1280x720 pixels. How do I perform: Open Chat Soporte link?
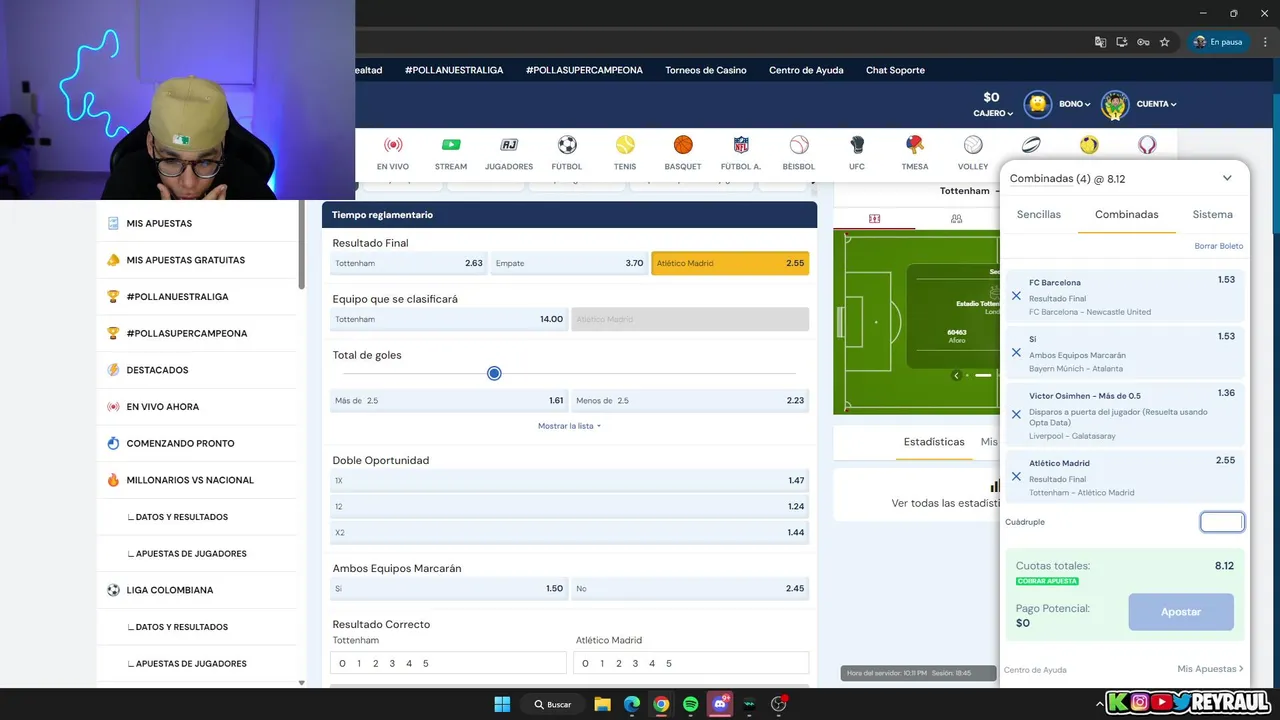coord(895,70)
